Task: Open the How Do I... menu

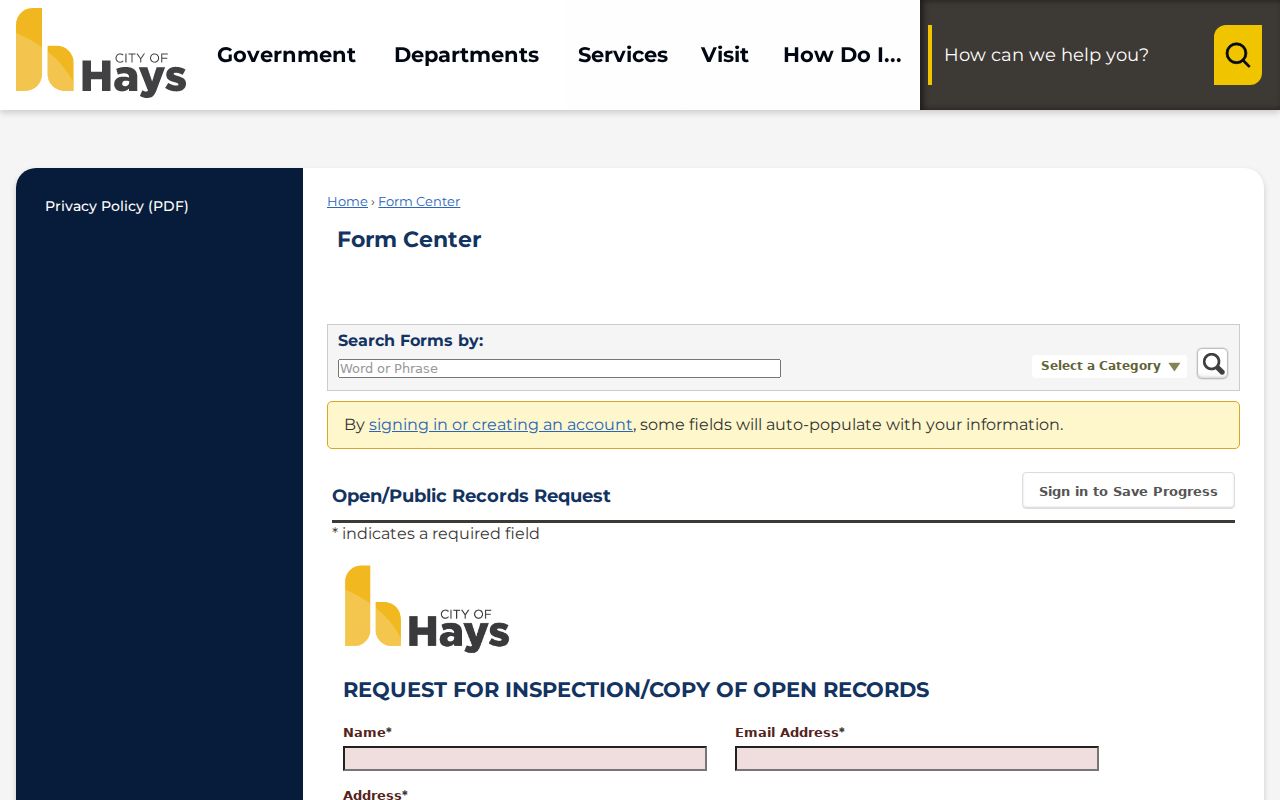Action: coord(842,55)
